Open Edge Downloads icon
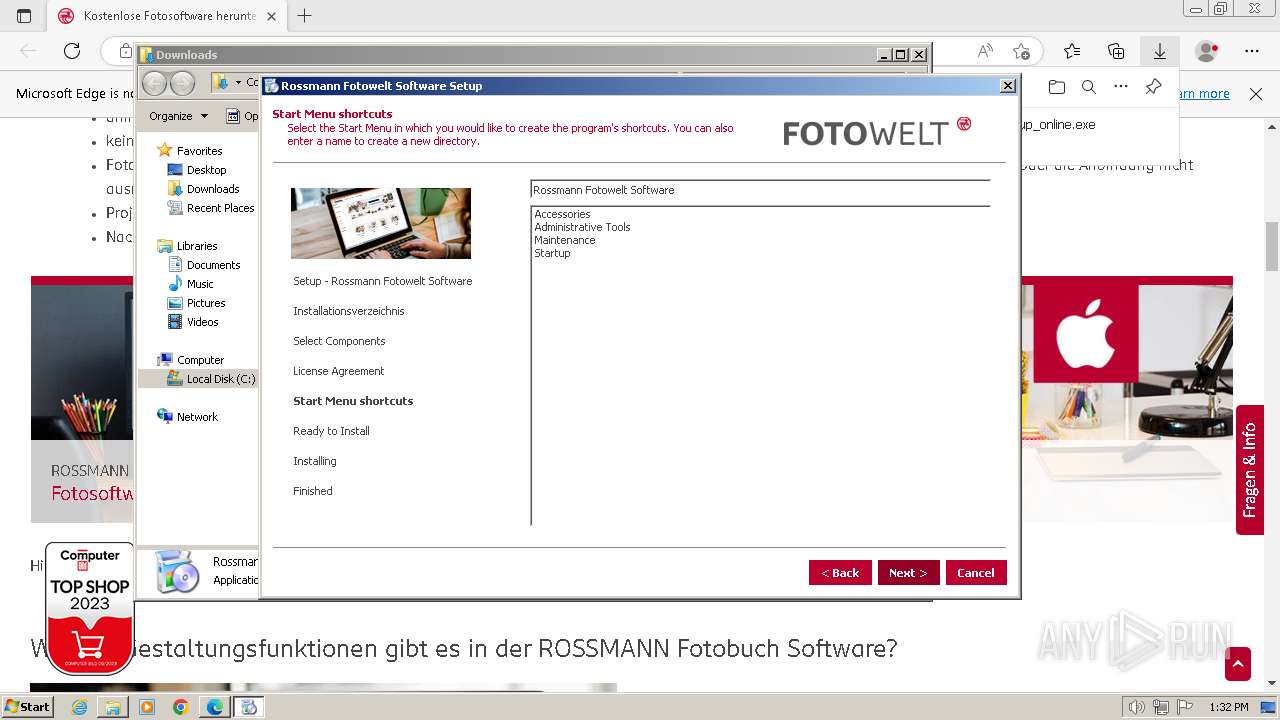Screen dimensions: 1280x720 point(1160,51)
